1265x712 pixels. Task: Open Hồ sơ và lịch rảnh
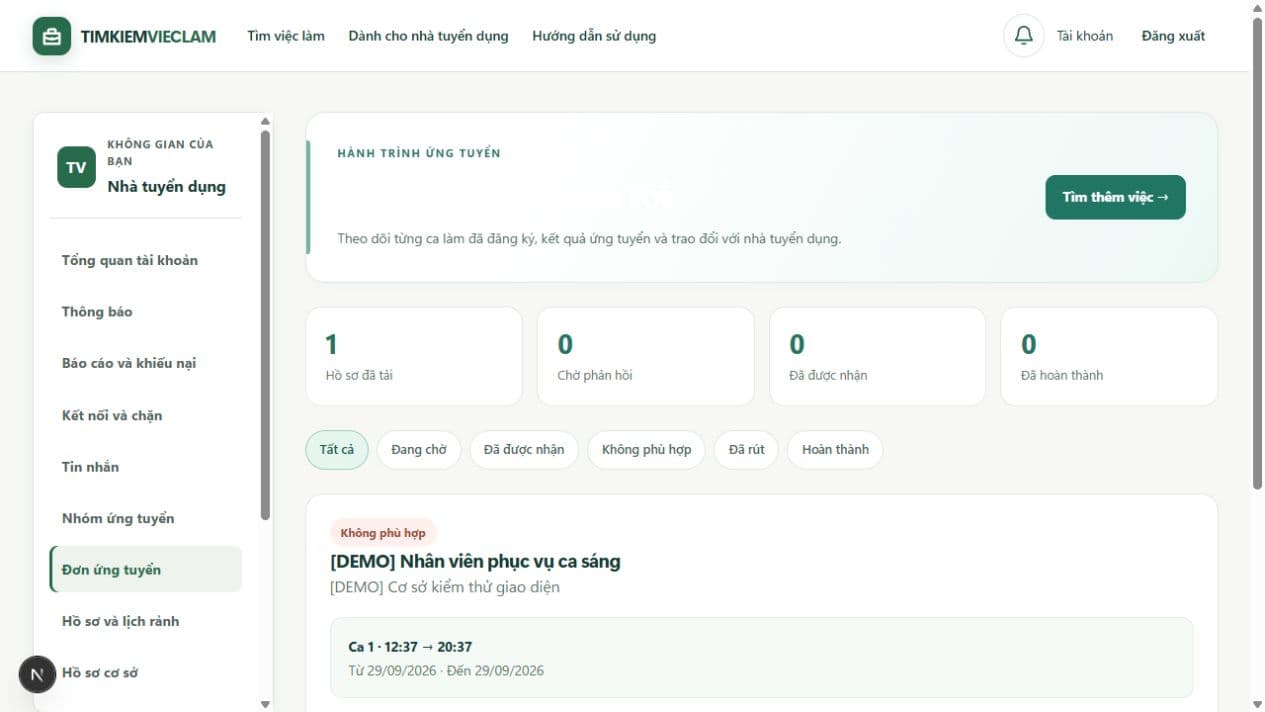(146, 621)
